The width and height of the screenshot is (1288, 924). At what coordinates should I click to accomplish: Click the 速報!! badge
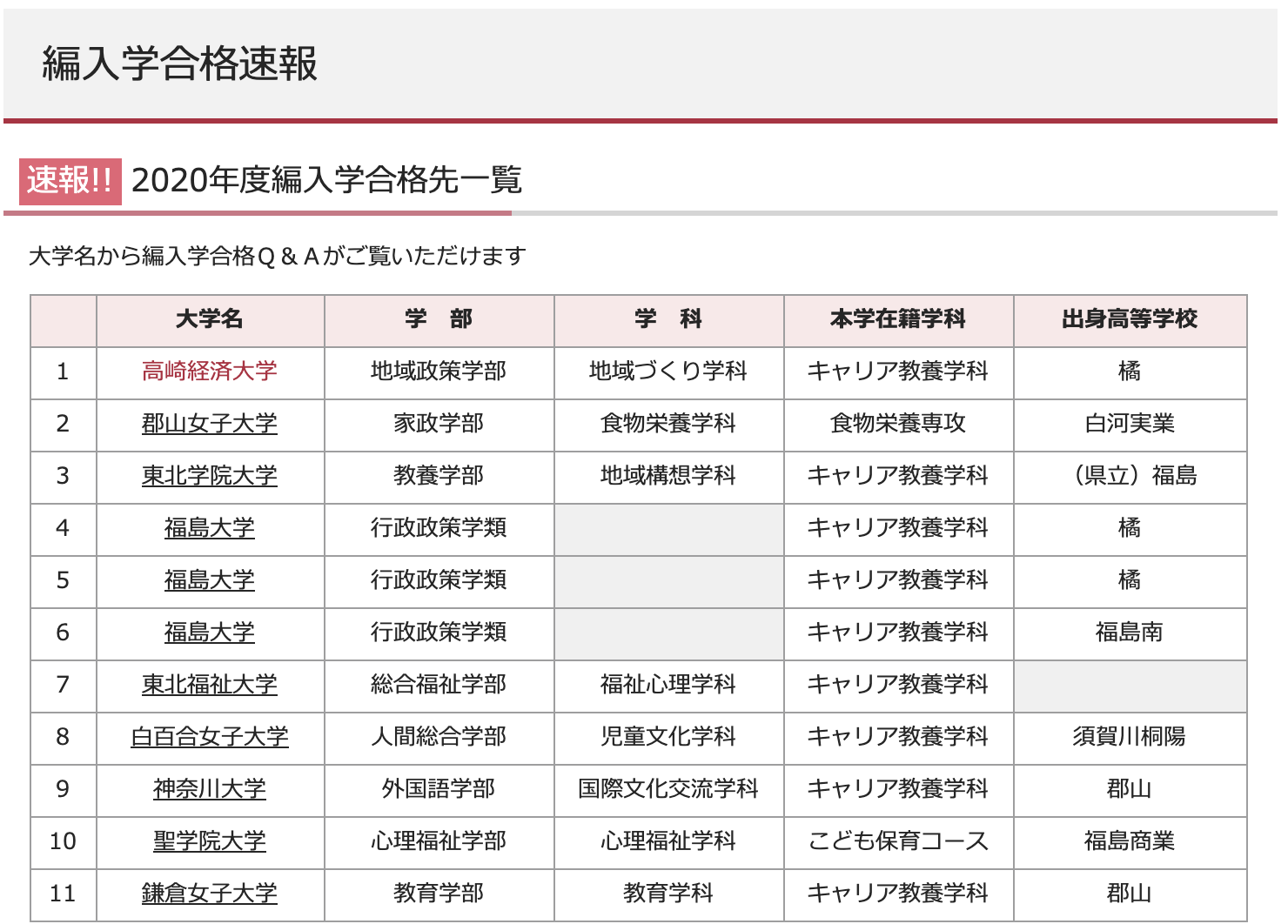[70, 181]
